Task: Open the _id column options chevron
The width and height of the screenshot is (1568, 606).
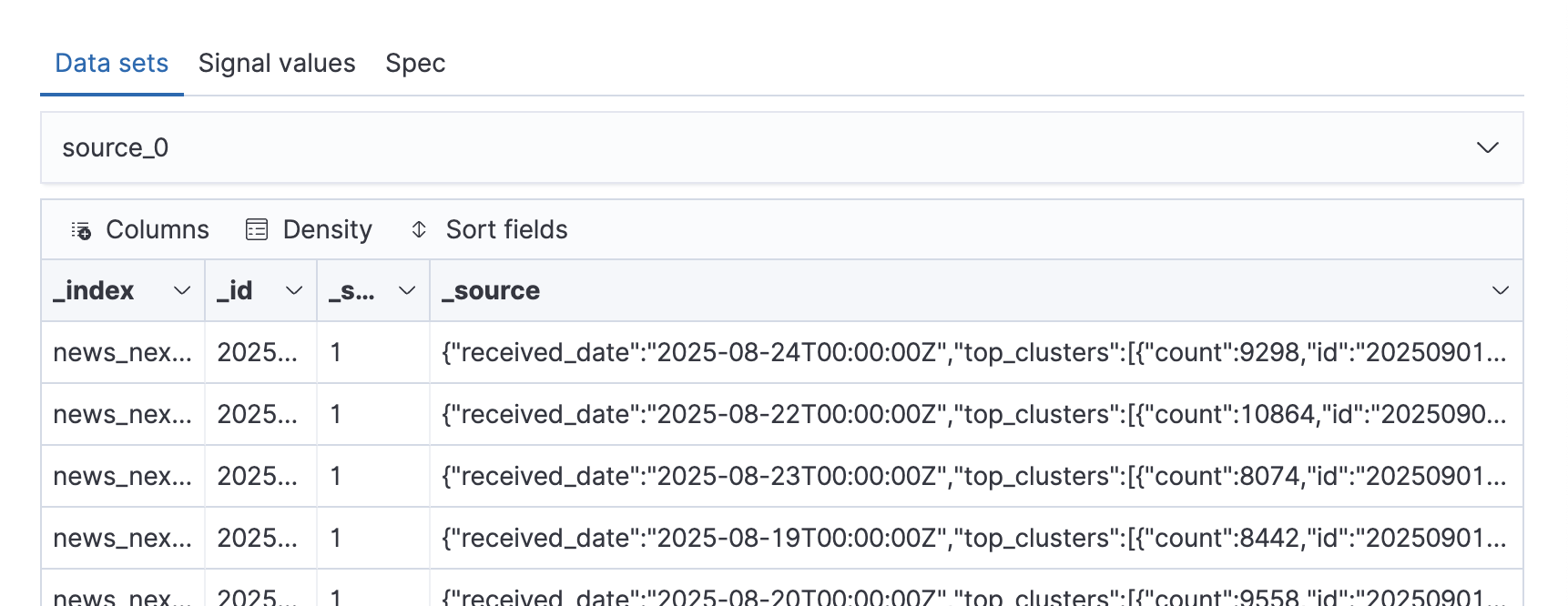Action: click(294, 291)
